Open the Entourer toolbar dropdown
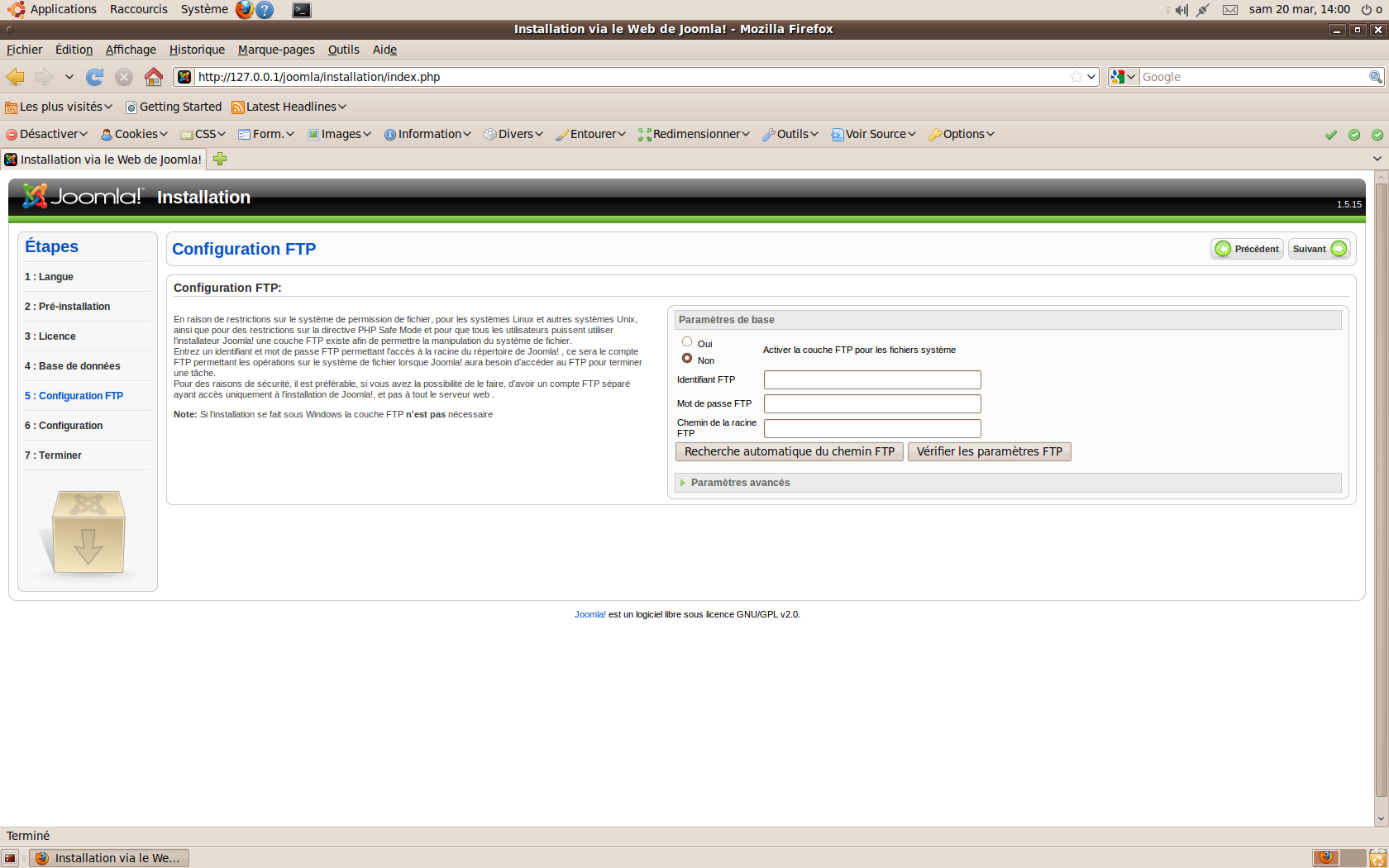The image size is (1389, 868). click(x=591, y=134)
